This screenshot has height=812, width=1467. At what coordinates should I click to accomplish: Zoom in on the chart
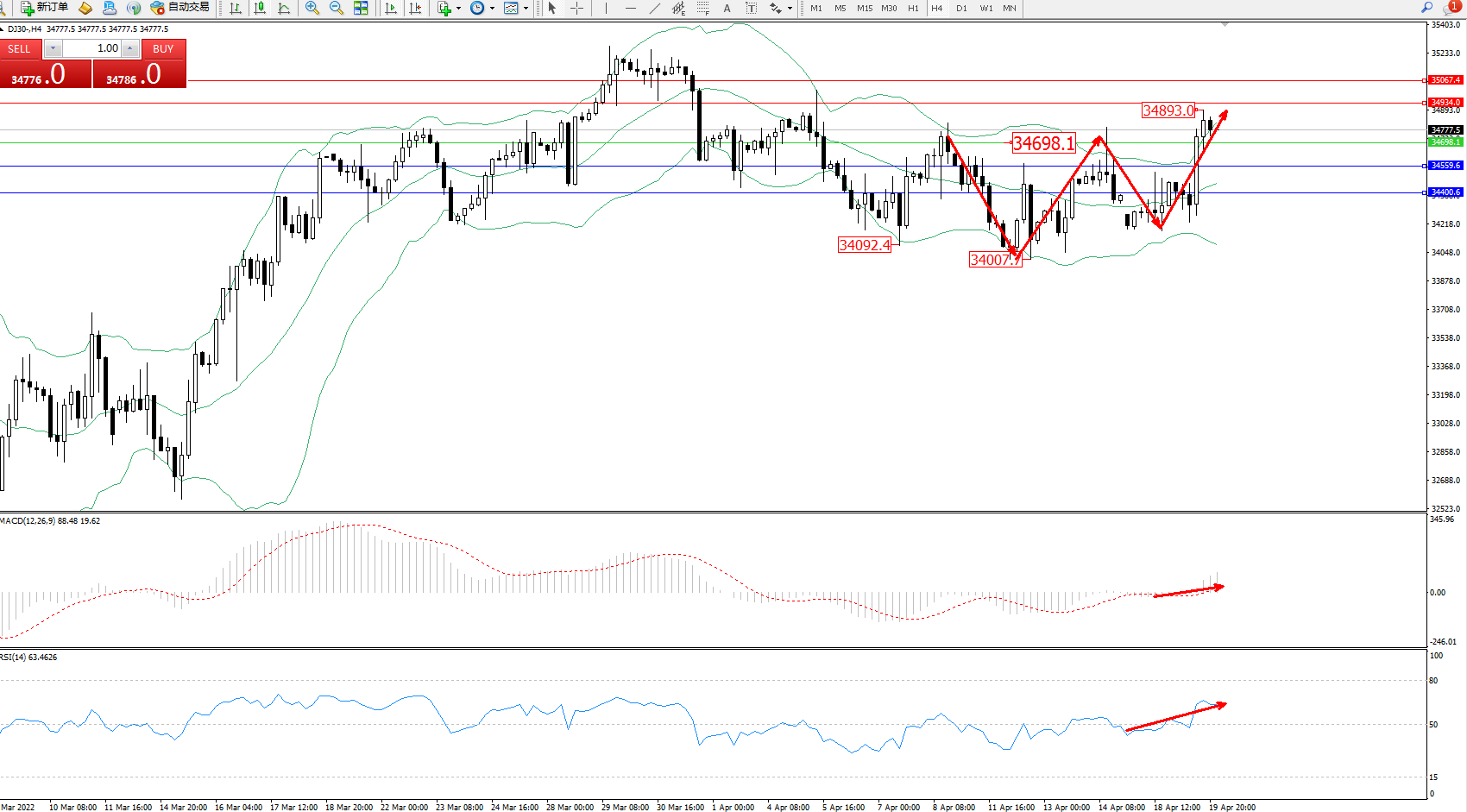pos(312,8)
